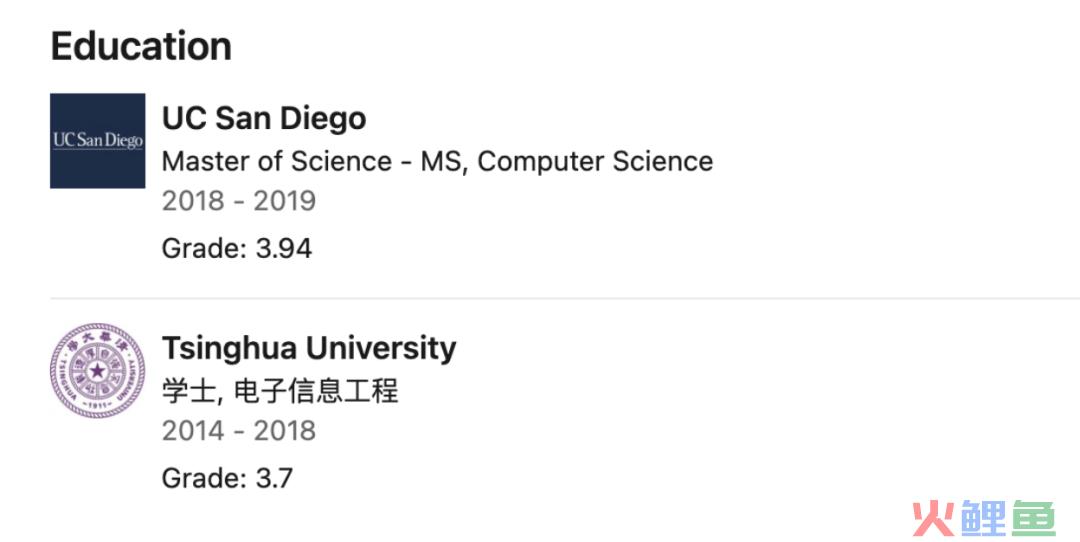The width and height of the screenshot is (1080, 542).
Task: Click the star in the Tsinghua seal
Action: [x=97, y=371]
